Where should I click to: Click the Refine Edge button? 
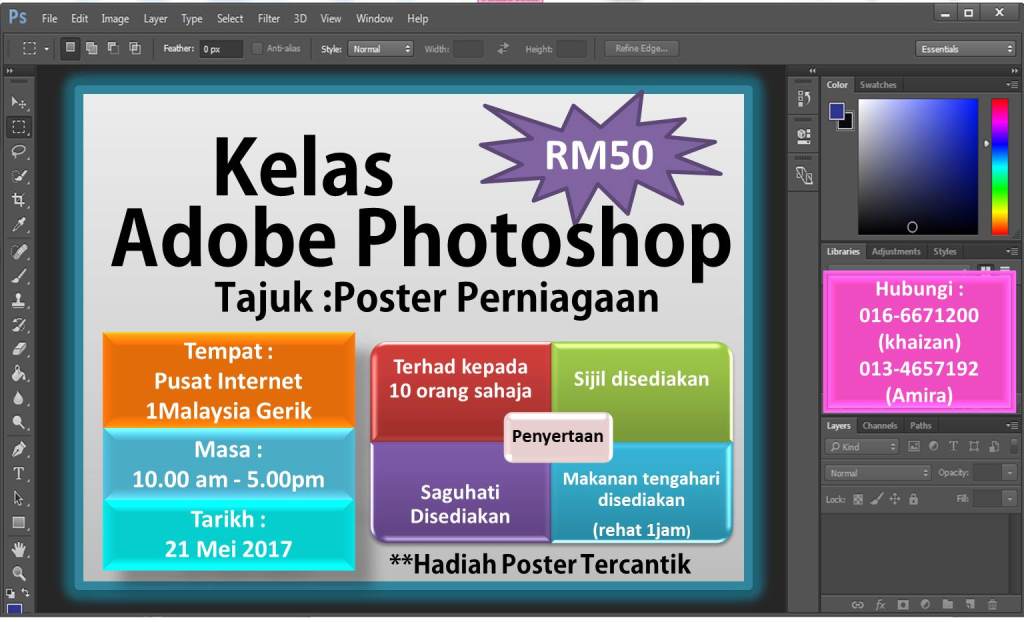coord(642,48)
